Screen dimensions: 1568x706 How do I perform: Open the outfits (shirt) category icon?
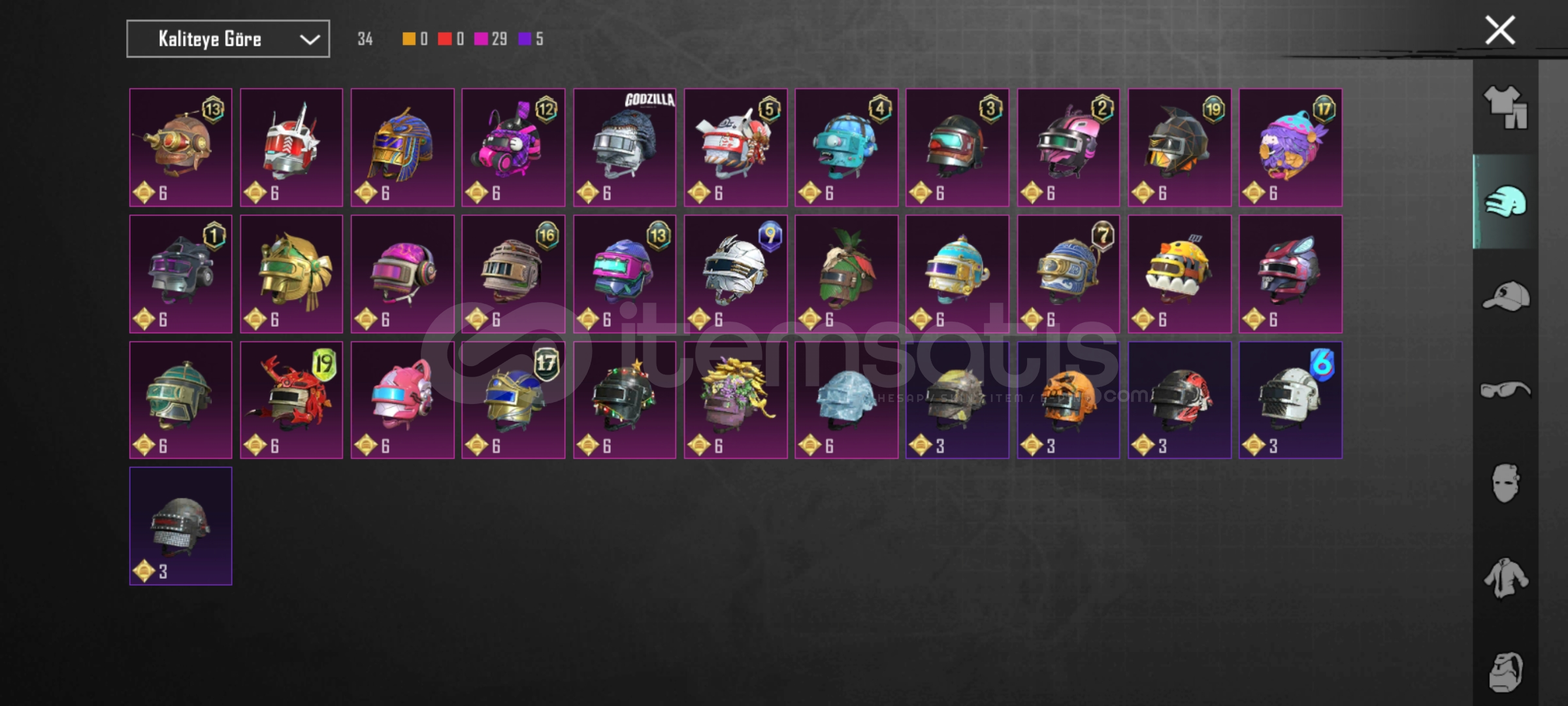pos(1505,107)
